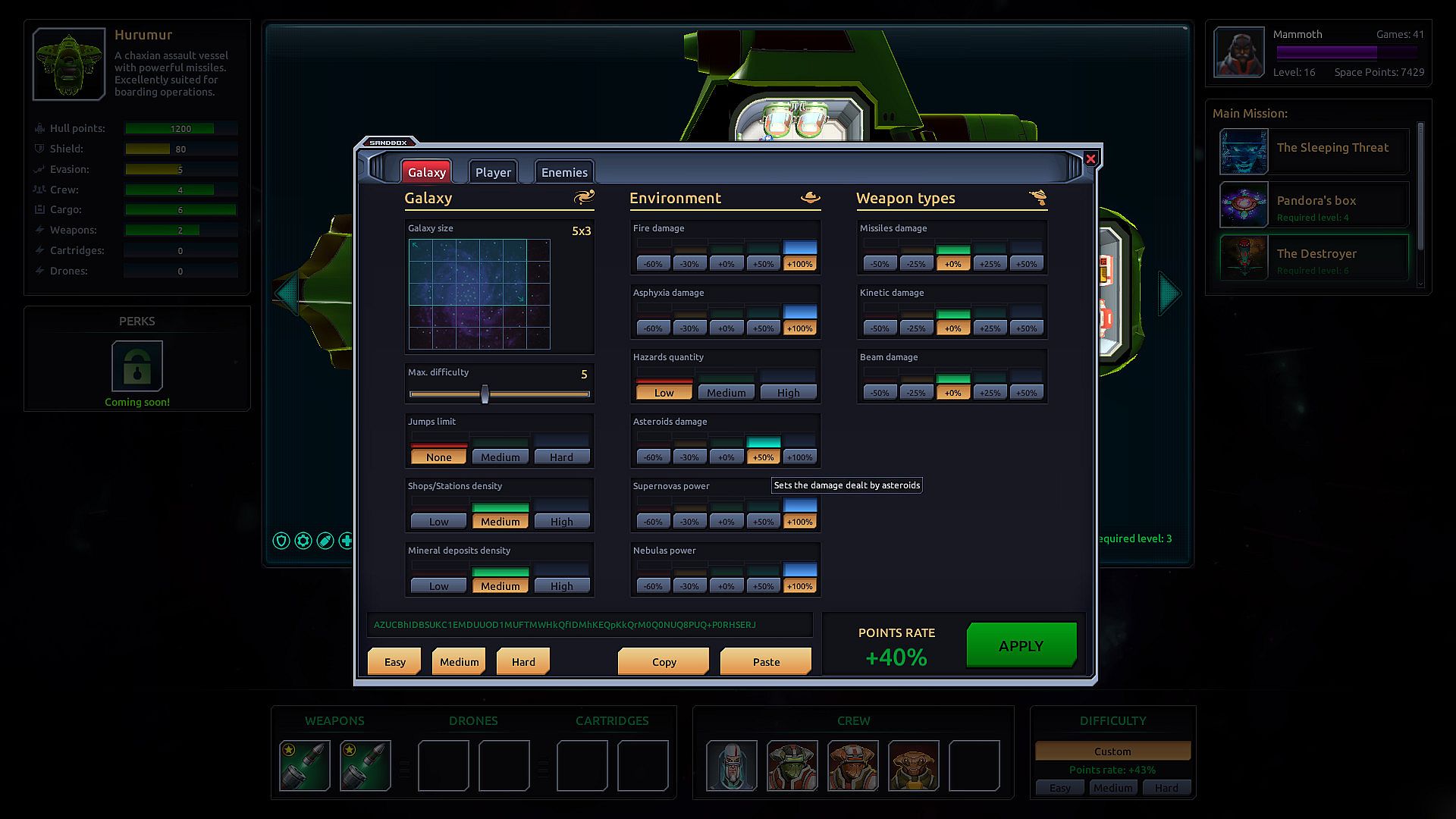Set Hazards quantity to High
Image resolution: width=1456 pixels, height=819 pixels.
point(788,392)
